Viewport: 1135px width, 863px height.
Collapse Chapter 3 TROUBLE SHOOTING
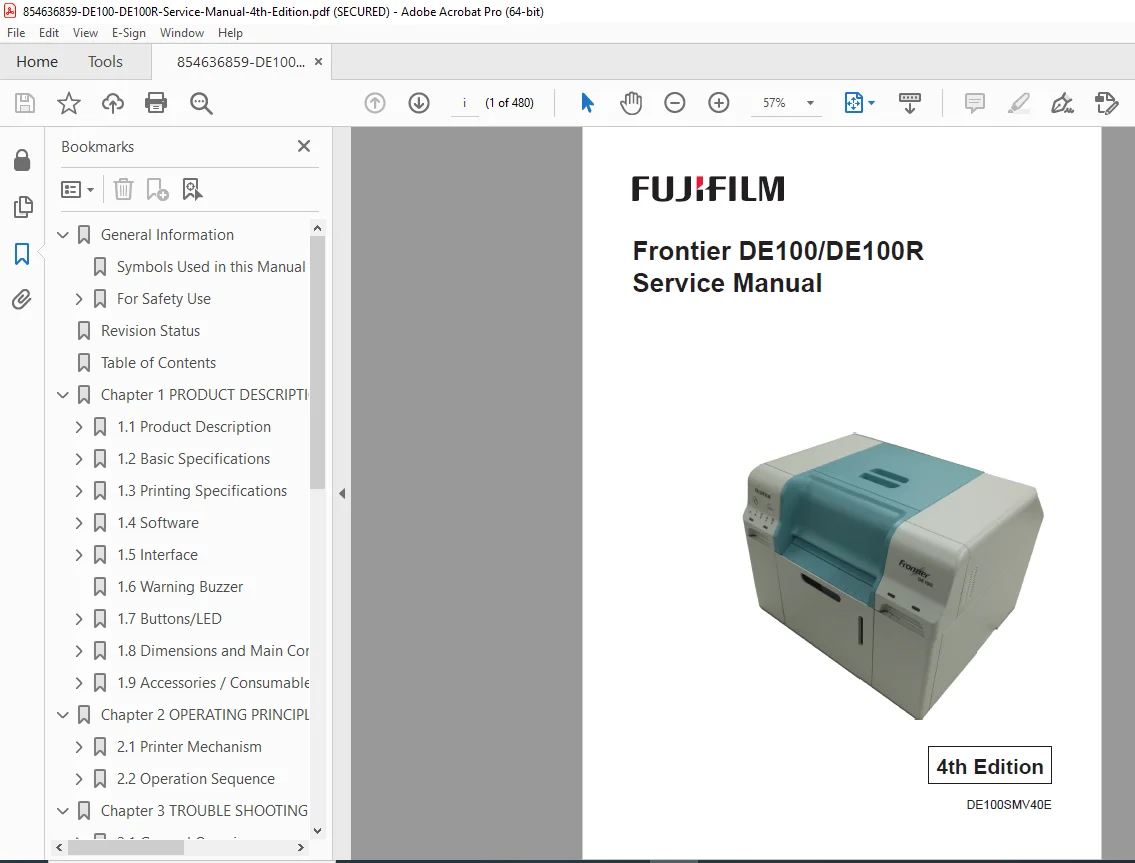pos(63,811)
